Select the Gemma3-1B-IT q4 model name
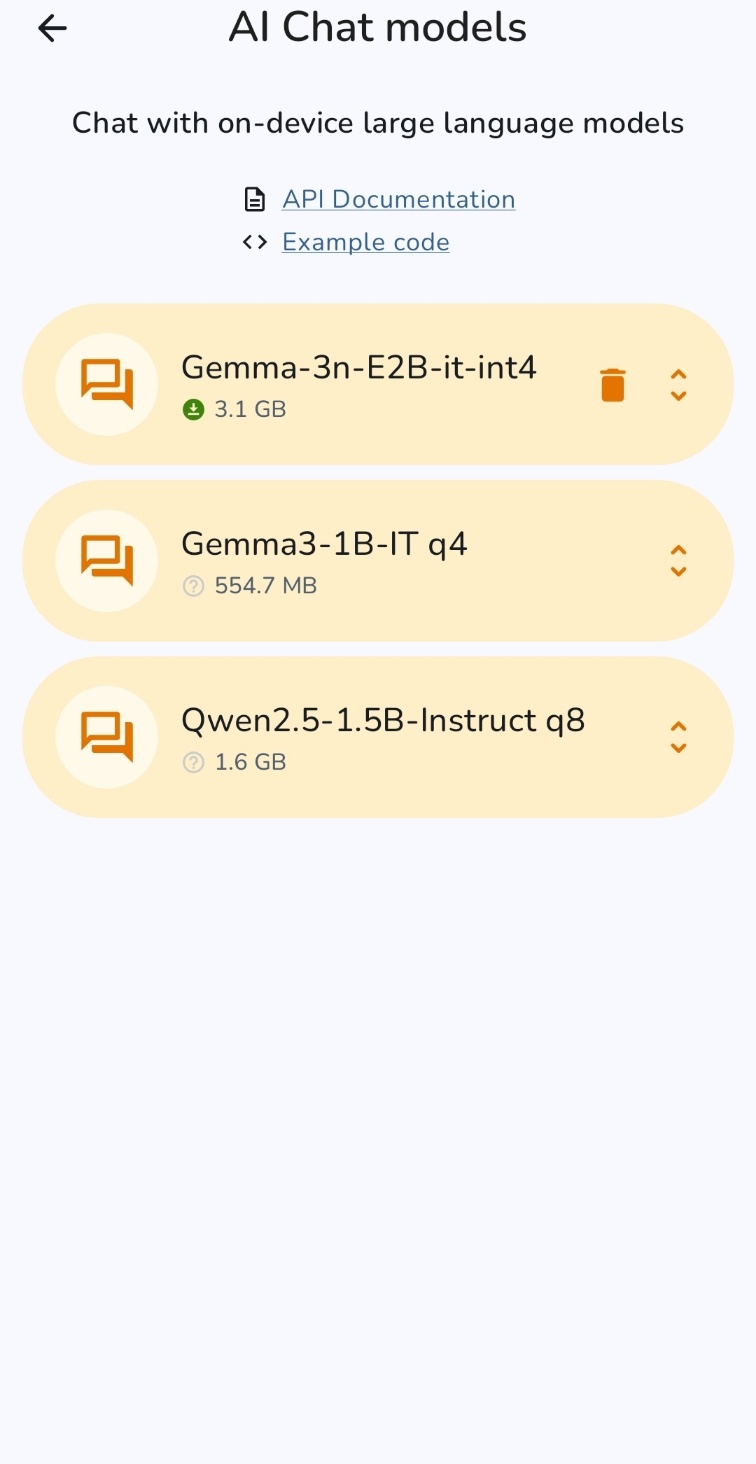The height and width of the screenshot is (1464, 756). (x=324, y=544)
